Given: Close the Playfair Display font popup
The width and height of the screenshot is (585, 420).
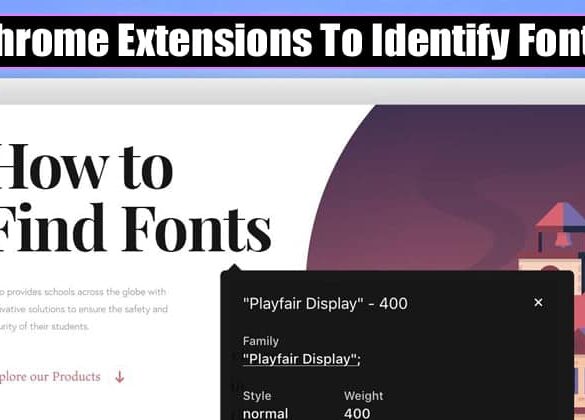Looking at the screenshot, I should [538, 303].
